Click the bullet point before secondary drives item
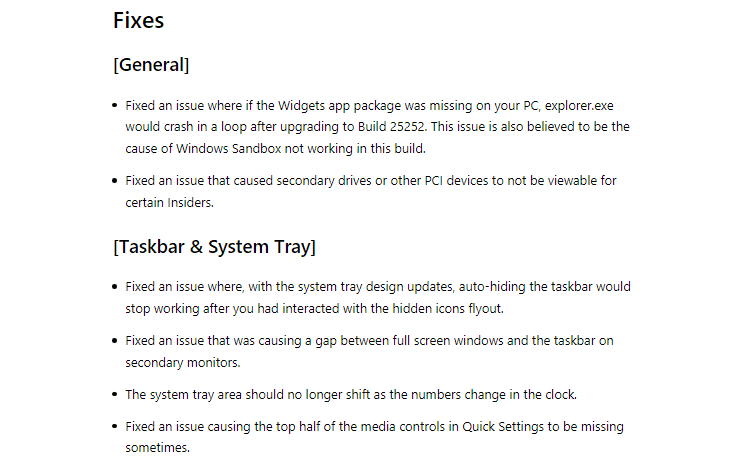The height and width of the screenshot is (470, 743). click(115, 181)
